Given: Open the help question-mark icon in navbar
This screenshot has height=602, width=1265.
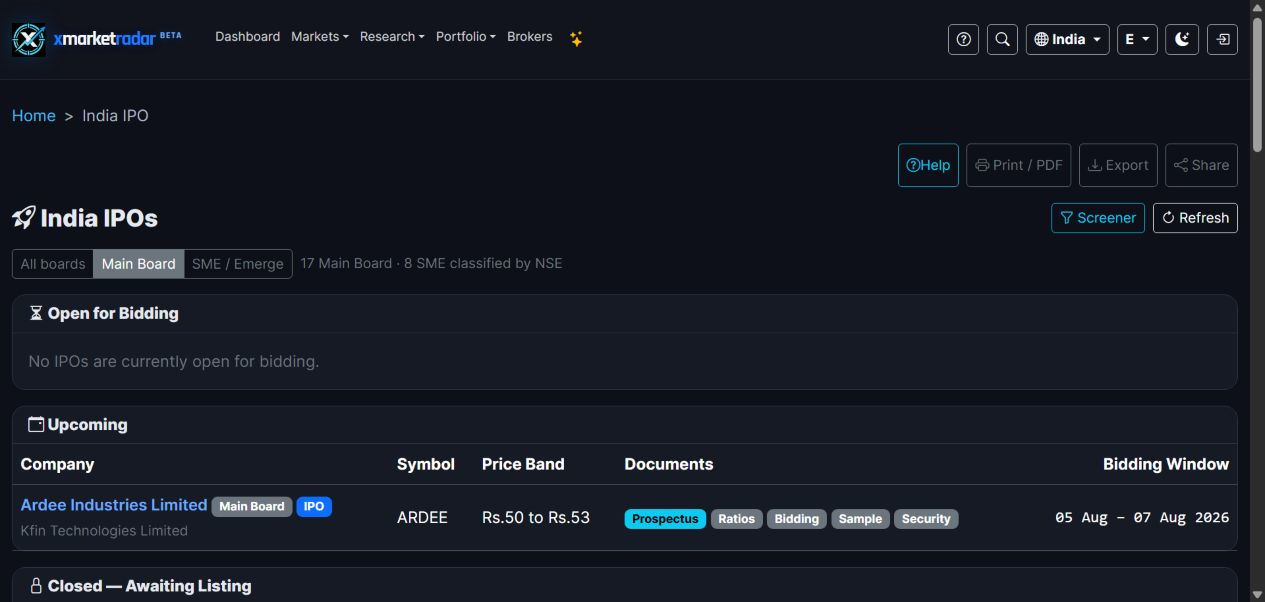Looking at the screenshot, I should click(963, 39).
